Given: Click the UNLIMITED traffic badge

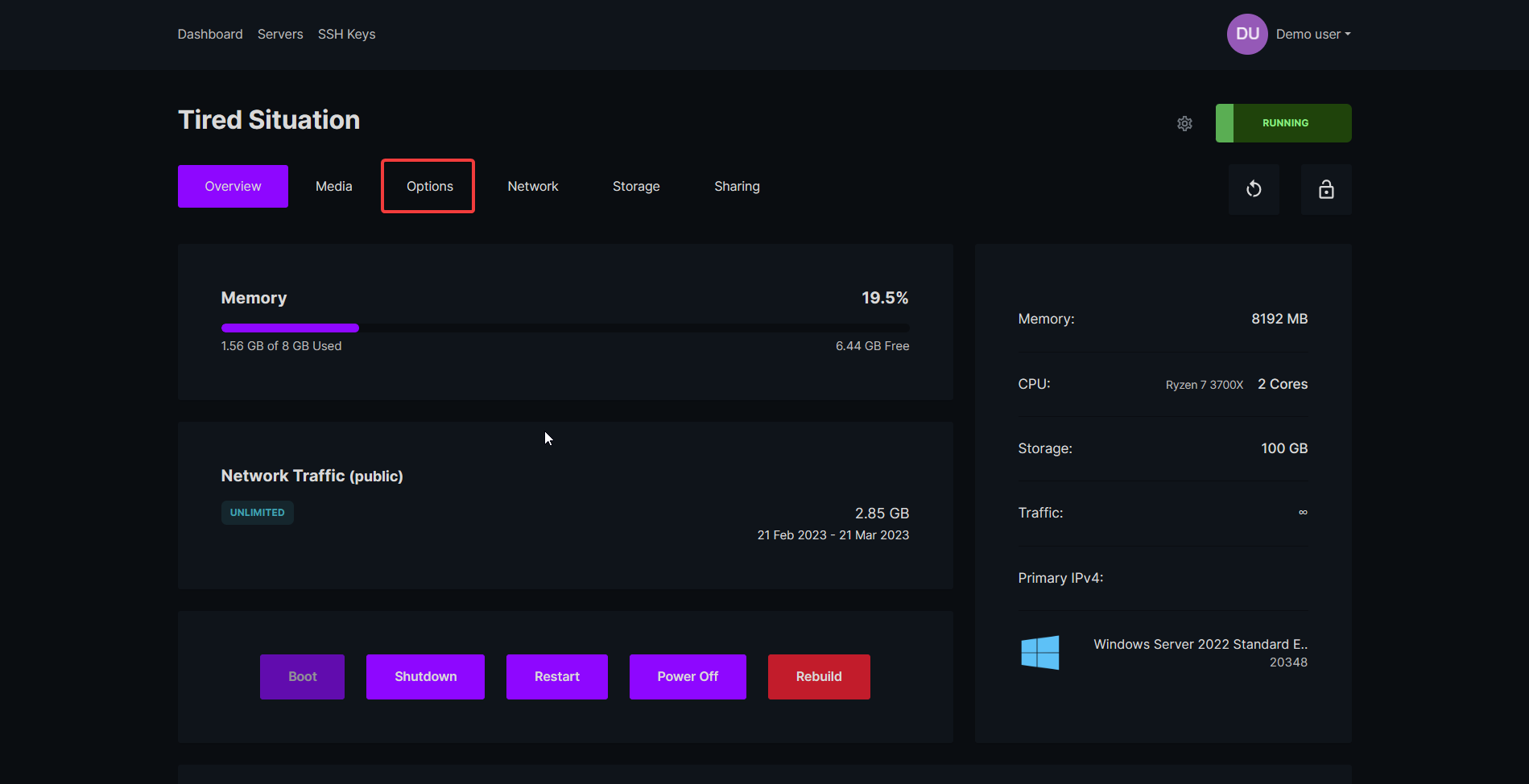Looking at the screenshot, I should click(257, 513).
